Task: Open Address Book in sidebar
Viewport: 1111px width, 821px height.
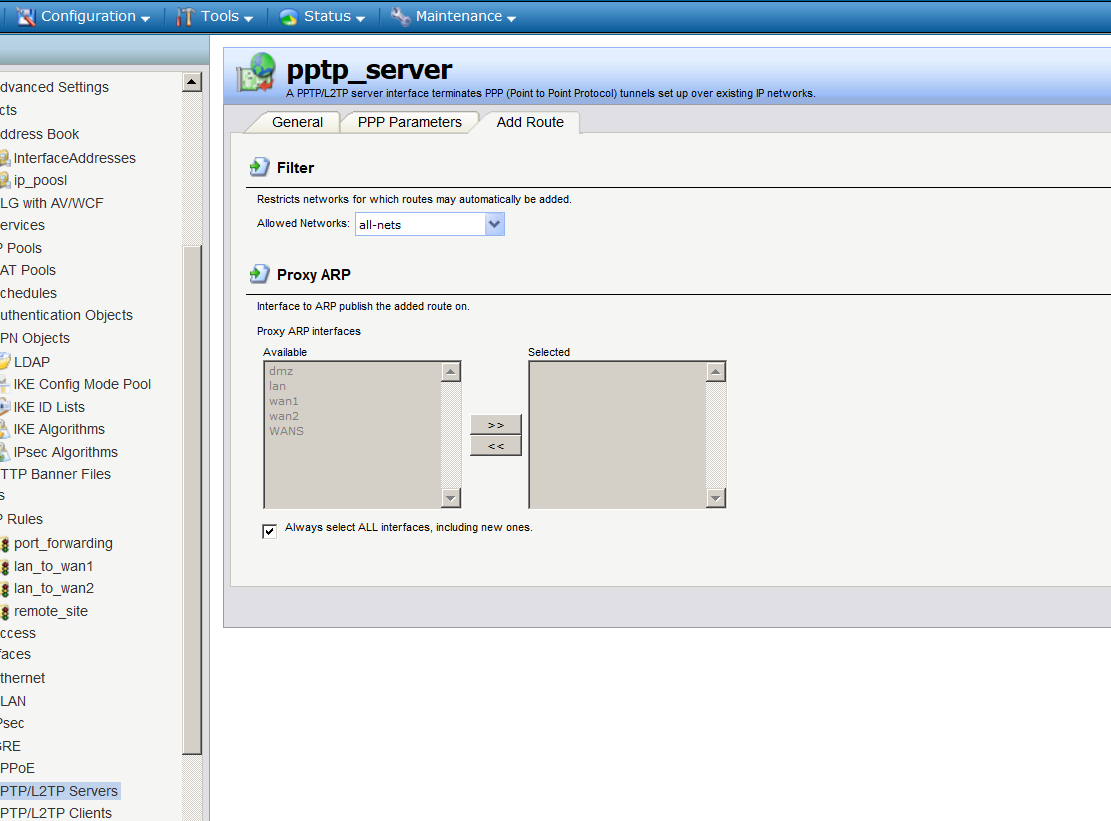Action: (40, 134)
